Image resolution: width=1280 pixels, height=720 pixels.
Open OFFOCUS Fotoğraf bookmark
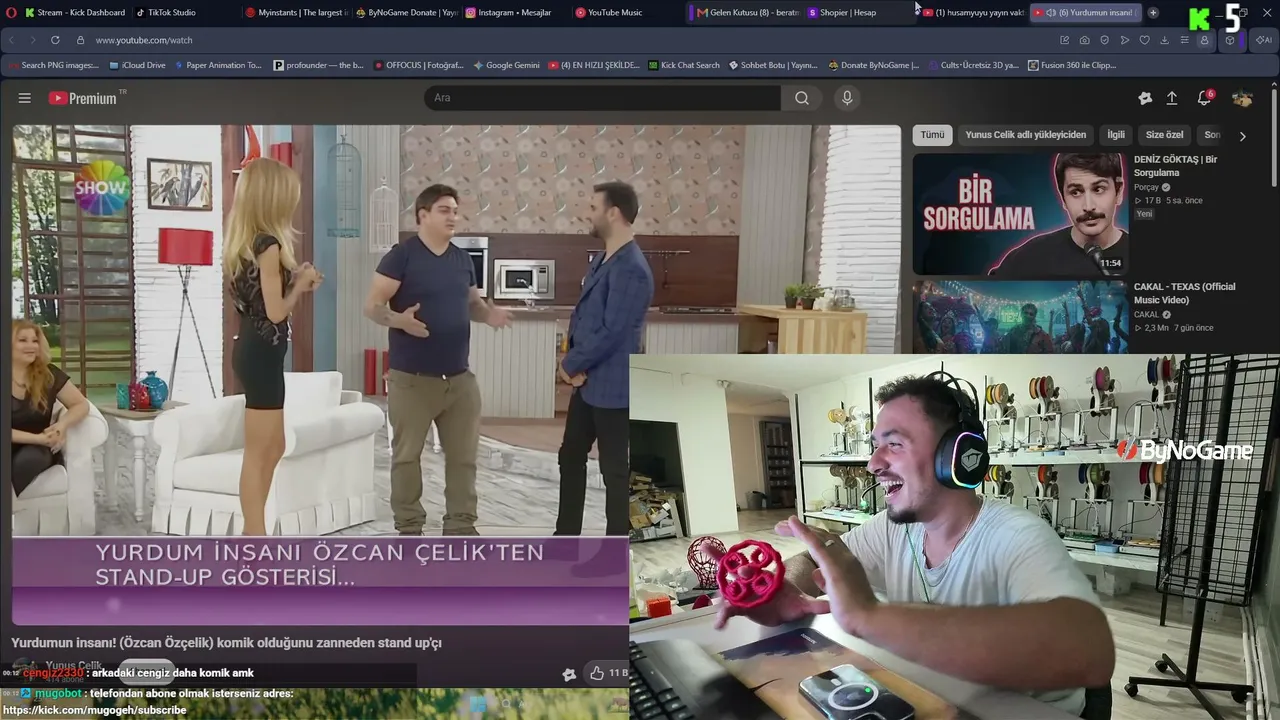pyautogui.click(x=419, y=65)
